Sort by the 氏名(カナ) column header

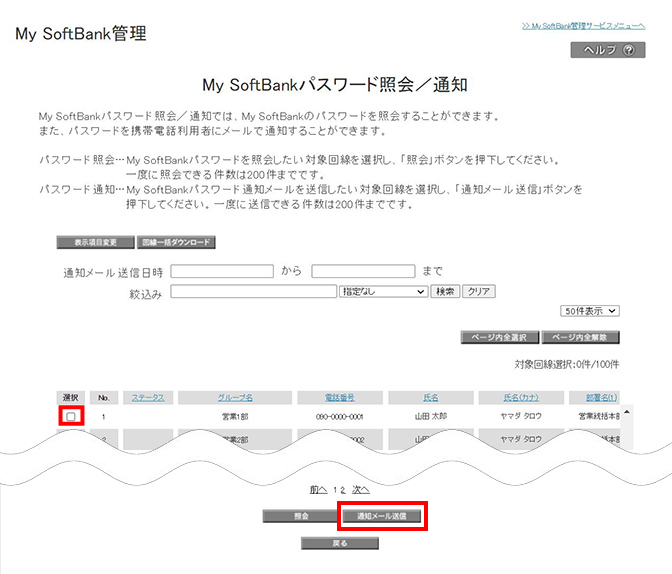click(x=521, y=398)
